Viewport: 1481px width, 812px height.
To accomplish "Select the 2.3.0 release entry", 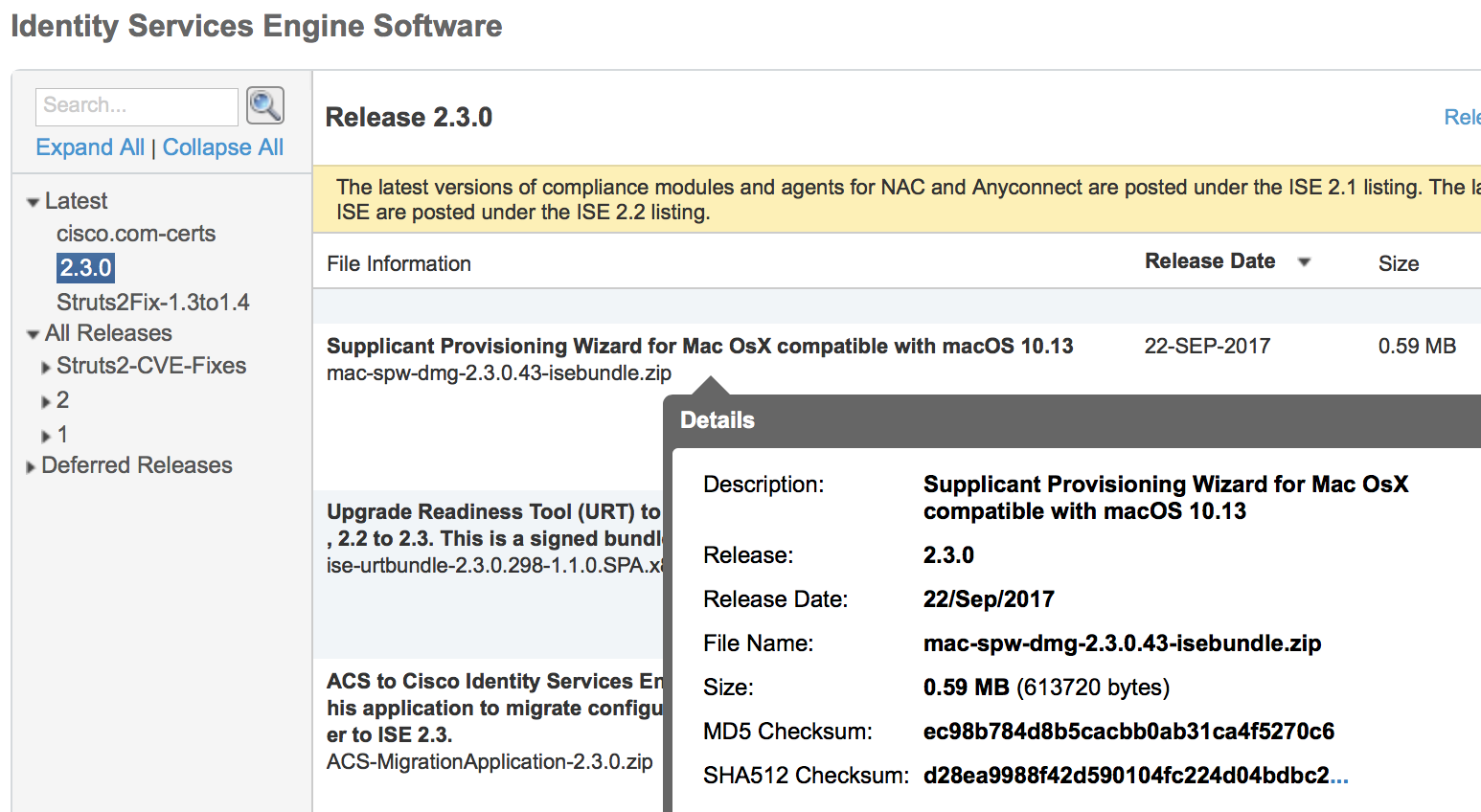I will point(85,268).
